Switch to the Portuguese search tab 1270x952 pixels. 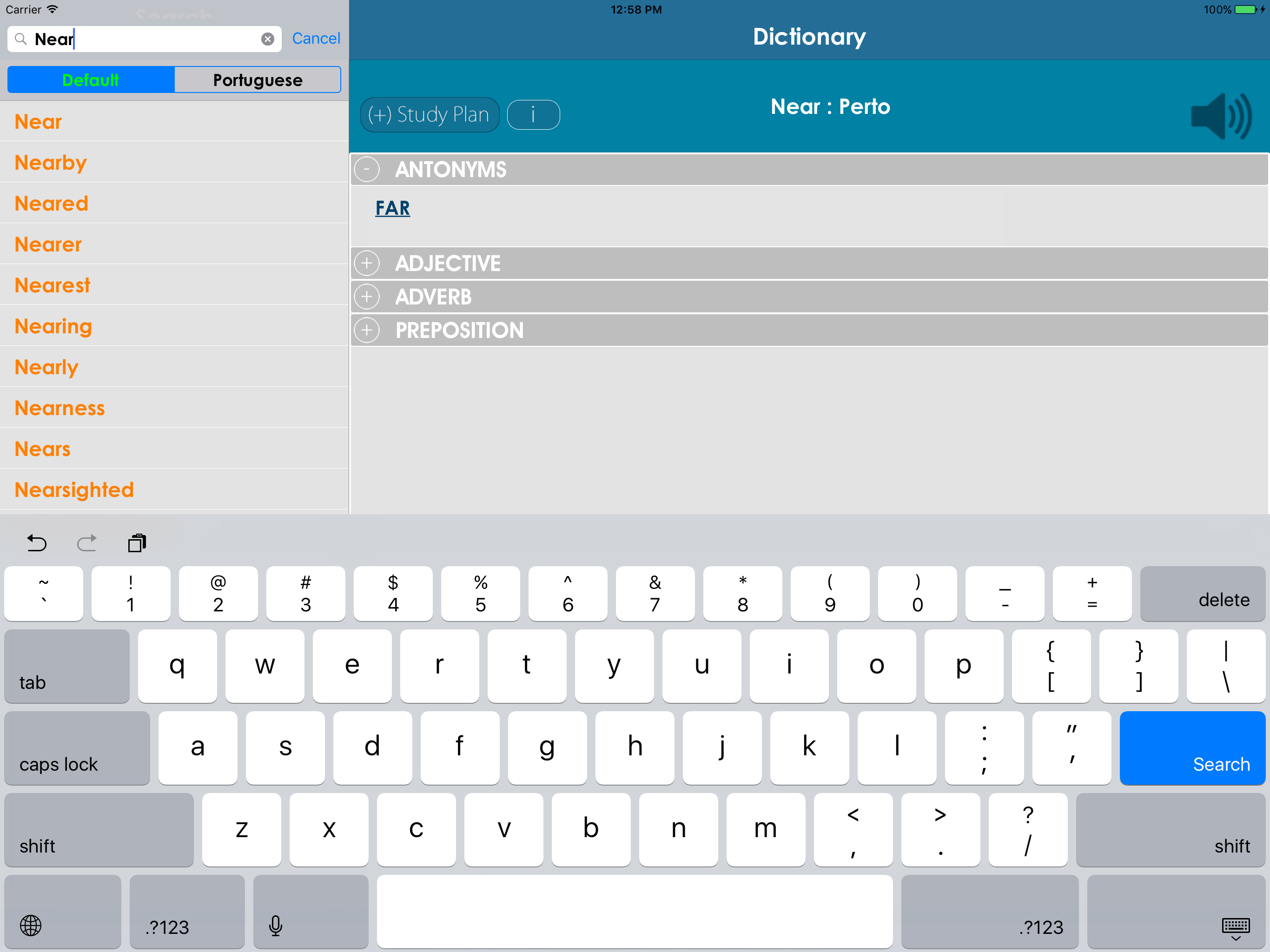pyautogui.click(x=257, y=80)
